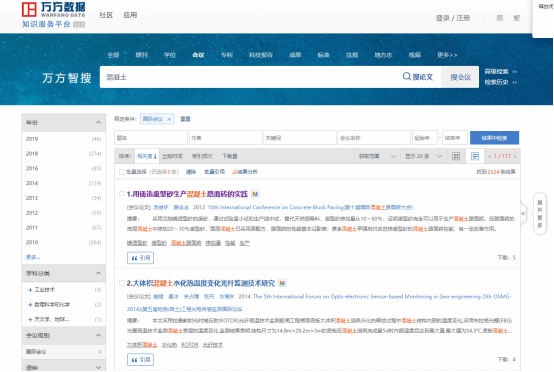Expand the 语种 filter section
Screen dimensions: 554x372
[x=99, y=367]
